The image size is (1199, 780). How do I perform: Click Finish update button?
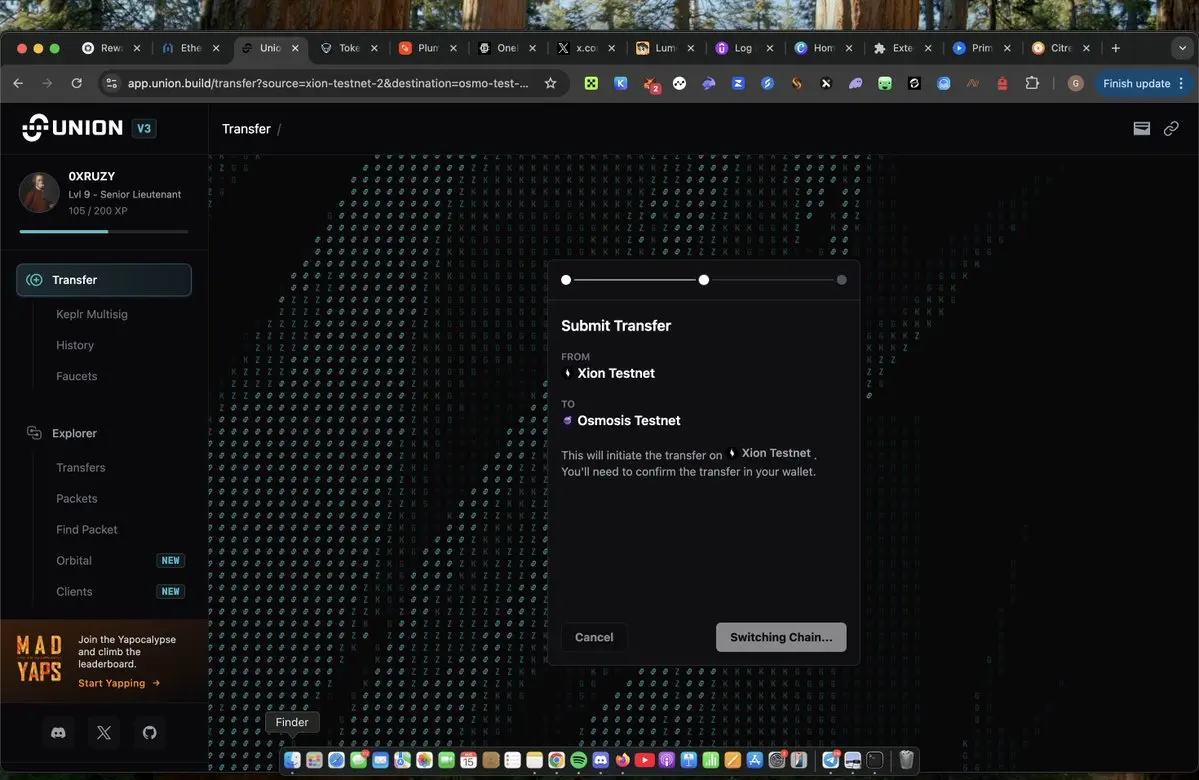click(x=1136, y=83)
